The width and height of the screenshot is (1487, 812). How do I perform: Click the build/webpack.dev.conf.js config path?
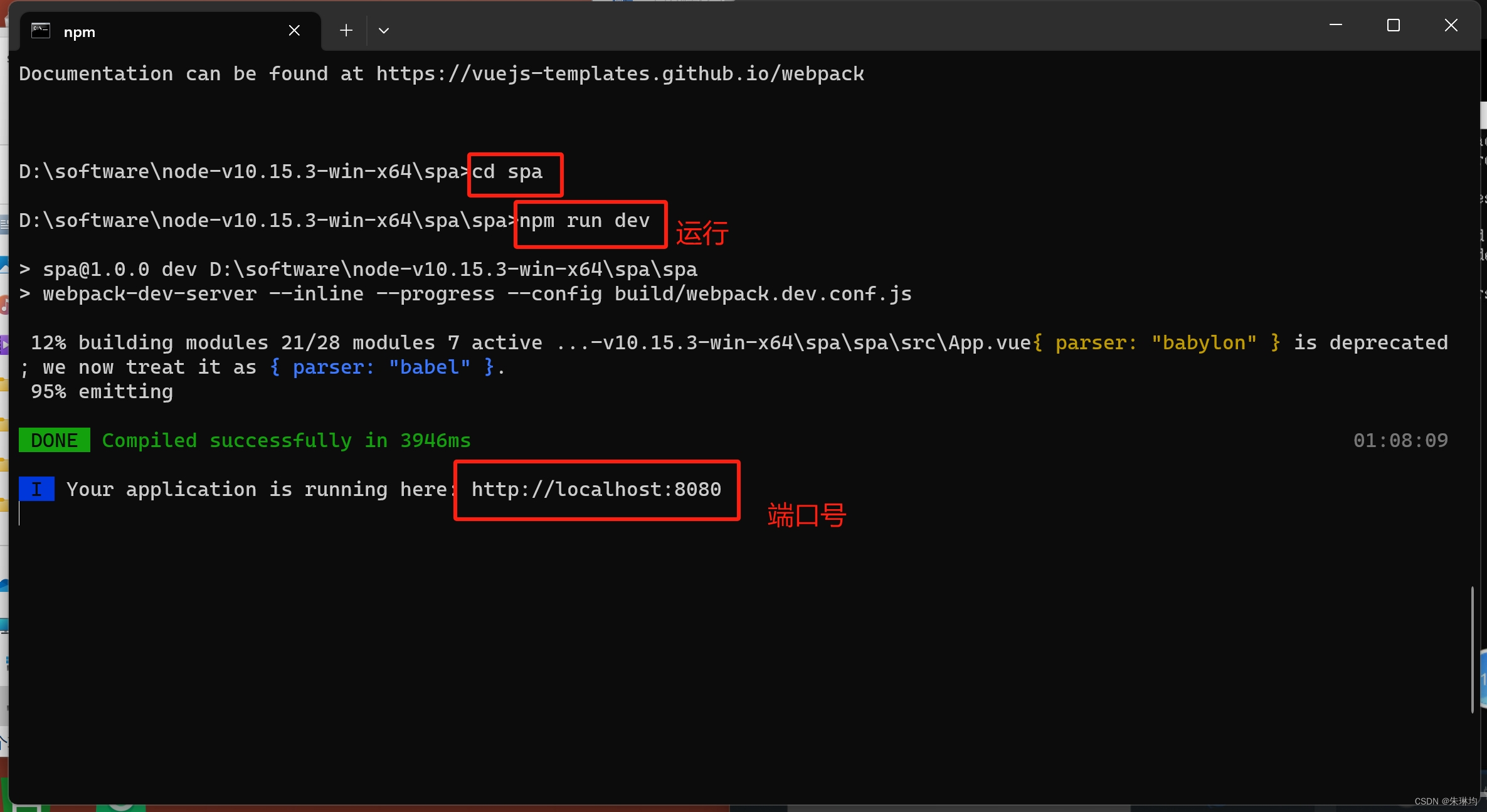click(x=763, y=294)
